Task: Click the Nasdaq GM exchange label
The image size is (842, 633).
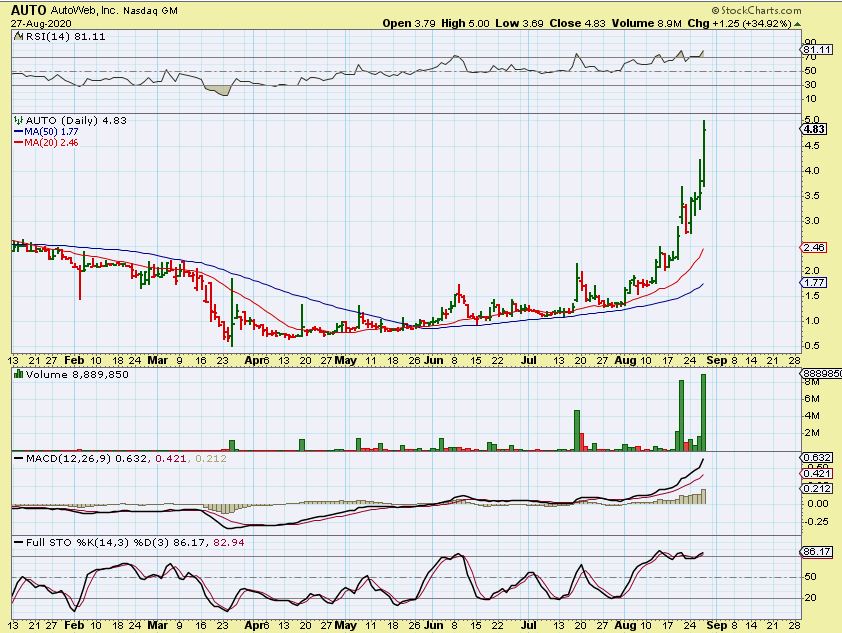Action: point(150,10)
